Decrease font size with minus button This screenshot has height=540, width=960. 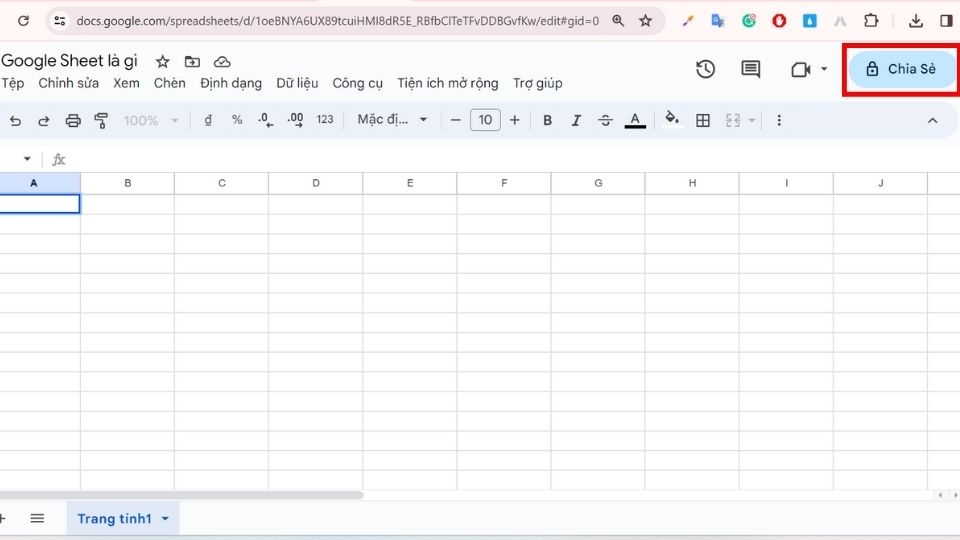(456, 120)
